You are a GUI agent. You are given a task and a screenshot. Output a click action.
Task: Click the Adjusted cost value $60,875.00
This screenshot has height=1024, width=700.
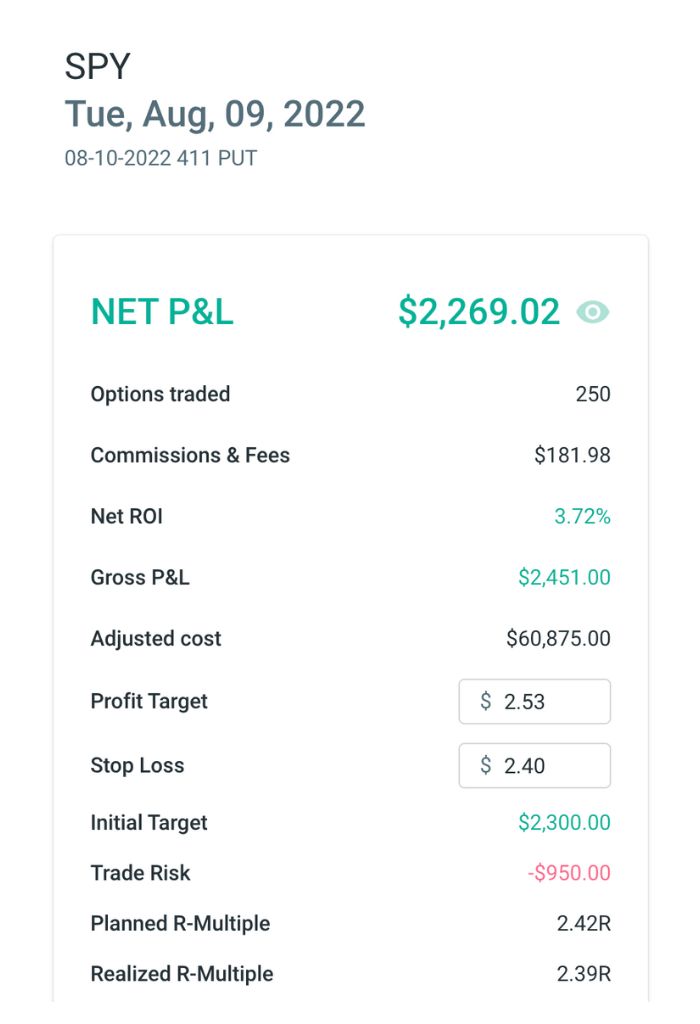click(x=560, y=638)
